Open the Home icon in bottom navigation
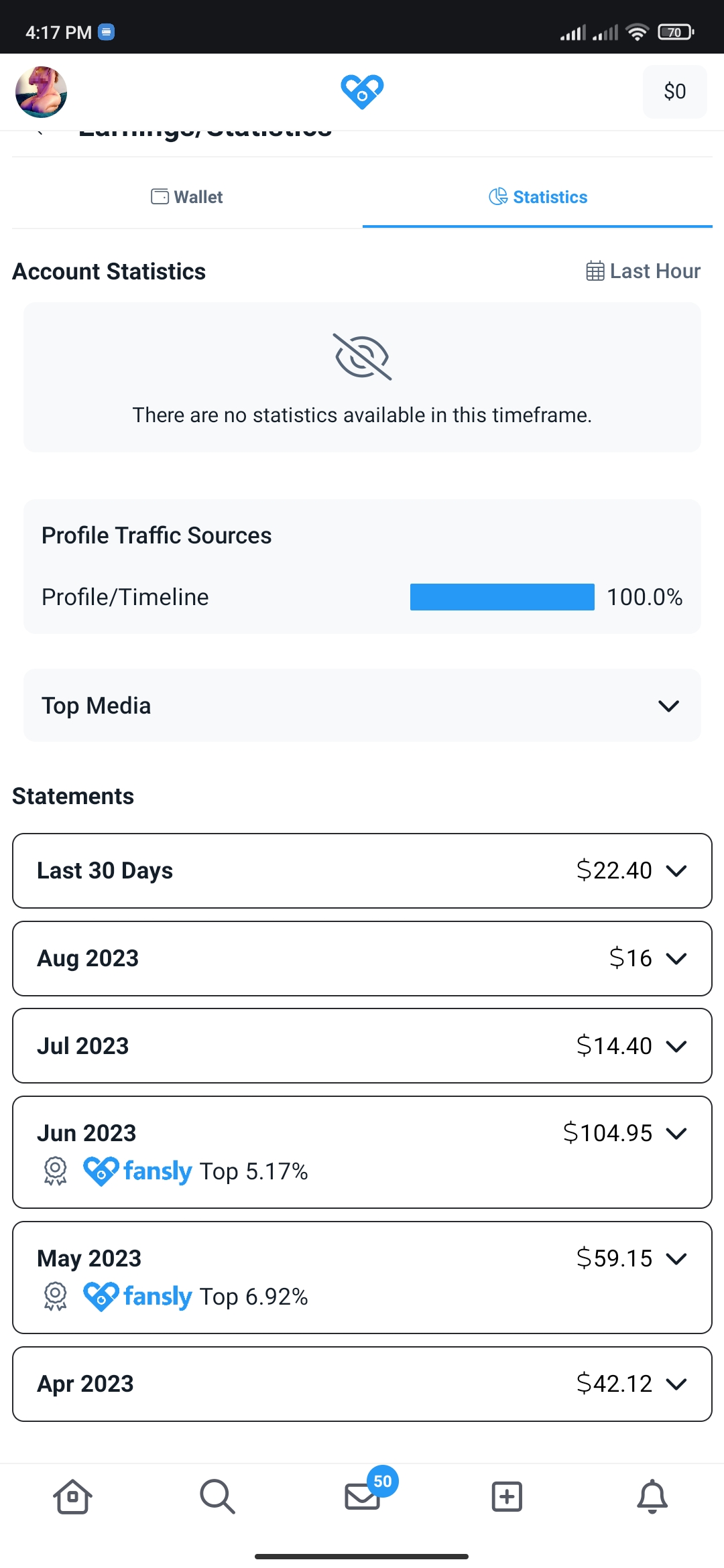The width and height of the screenshot is (724, 1568). click(x=72, y=1496)
